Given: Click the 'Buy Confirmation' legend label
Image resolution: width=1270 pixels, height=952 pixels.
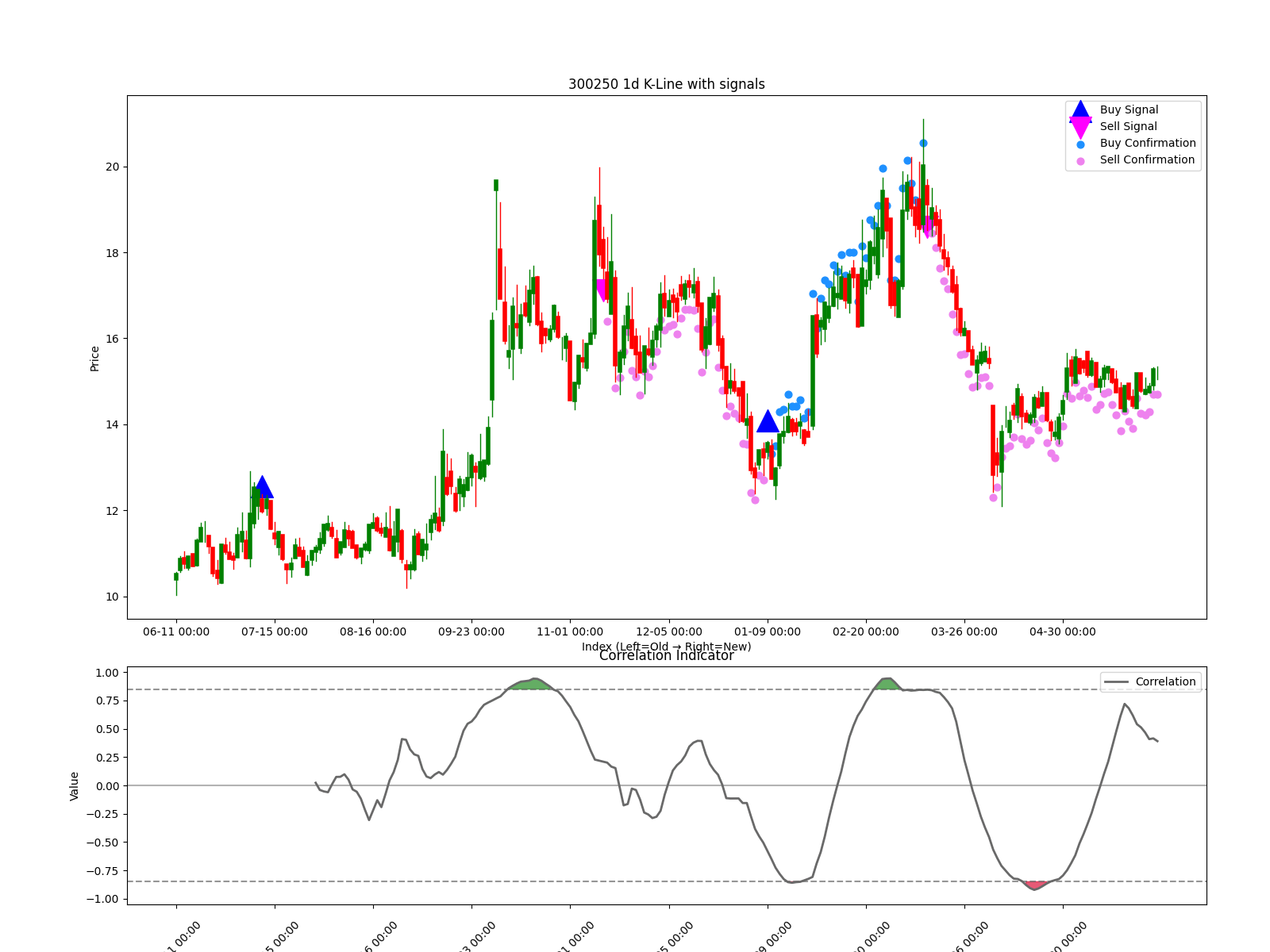Looking at the screenshot, I should point(1148,144).
